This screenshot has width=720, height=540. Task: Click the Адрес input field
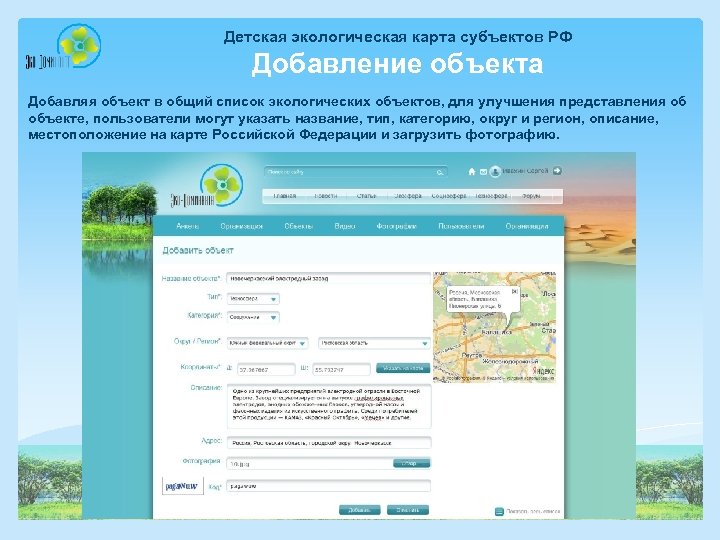pyautogui.click(x=329, y=443)
